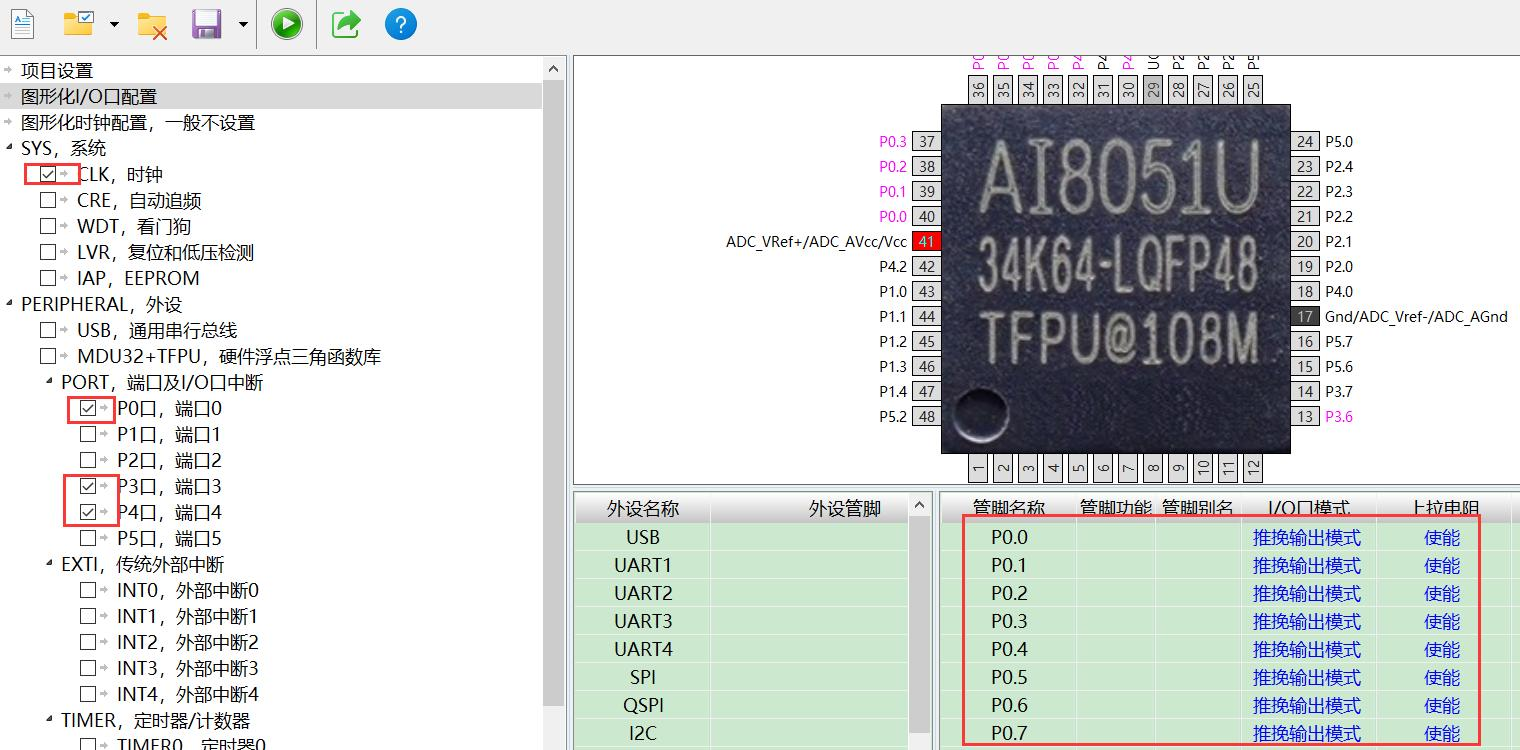Click the peripheral table scrollbar up arrow

[x=921, y=507]
